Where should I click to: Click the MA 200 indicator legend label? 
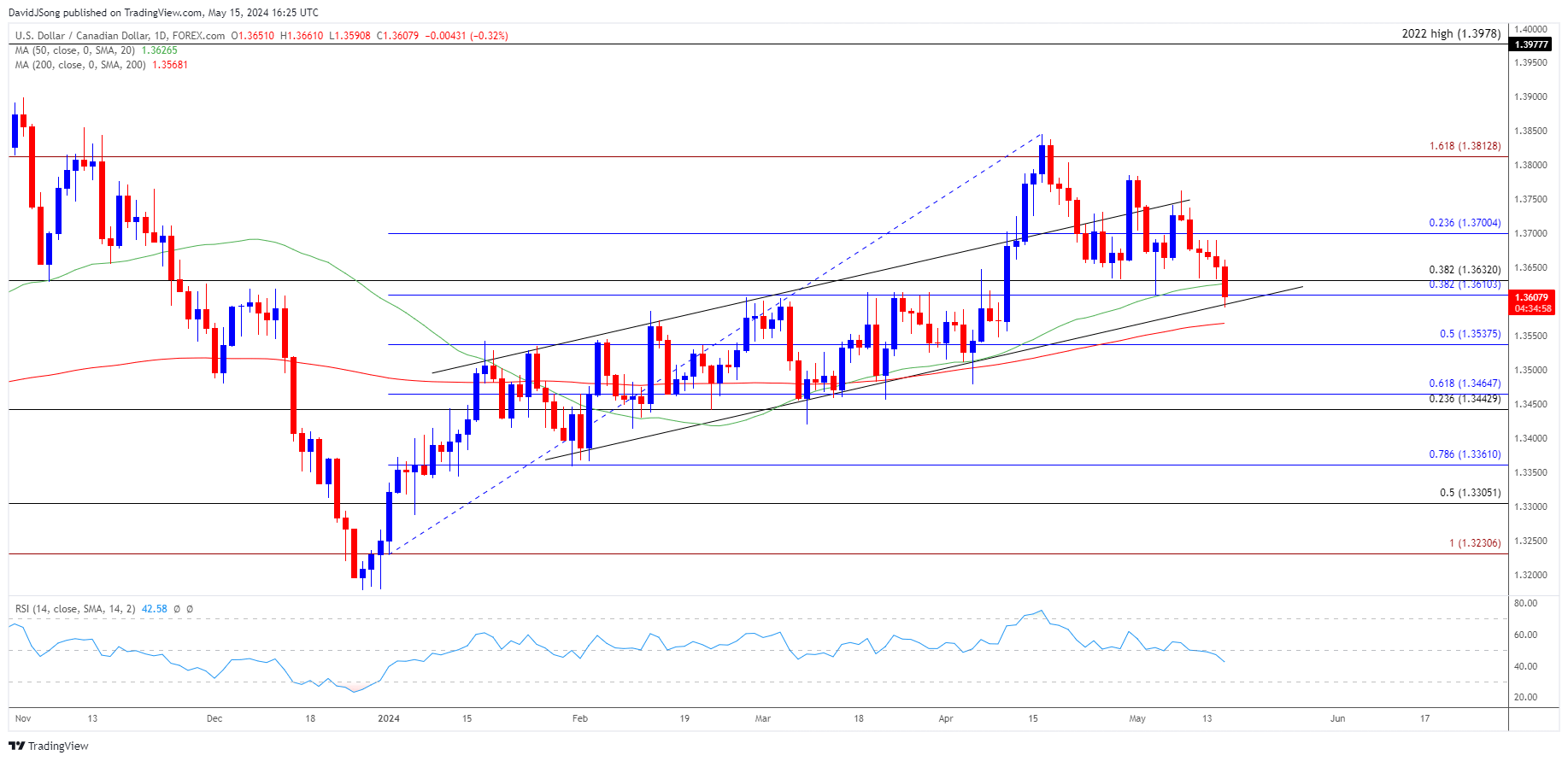click(80, 65)
